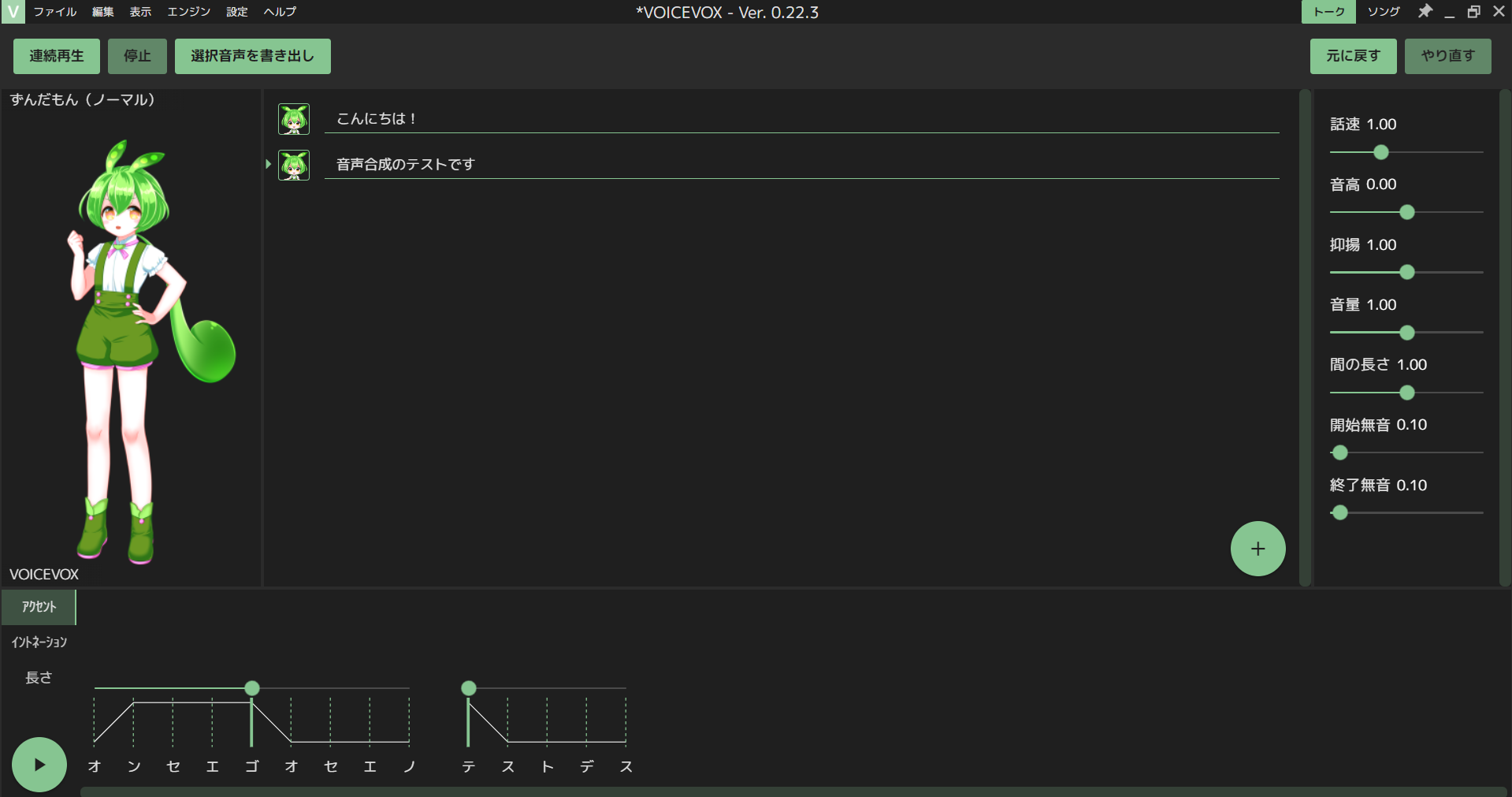The width and height of the screenshot is (1512, 797).
Task: Click the ト mora label
Action: pos(548,766)
